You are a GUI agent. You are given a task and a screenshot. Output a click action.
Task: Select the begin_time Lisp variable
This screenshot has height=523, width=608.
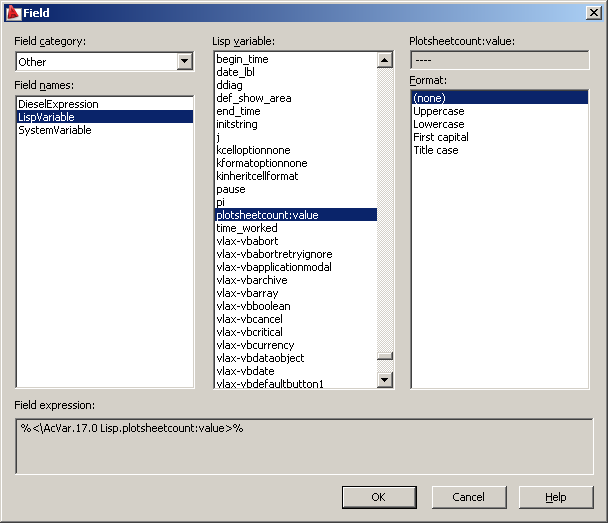coord(296,59)
